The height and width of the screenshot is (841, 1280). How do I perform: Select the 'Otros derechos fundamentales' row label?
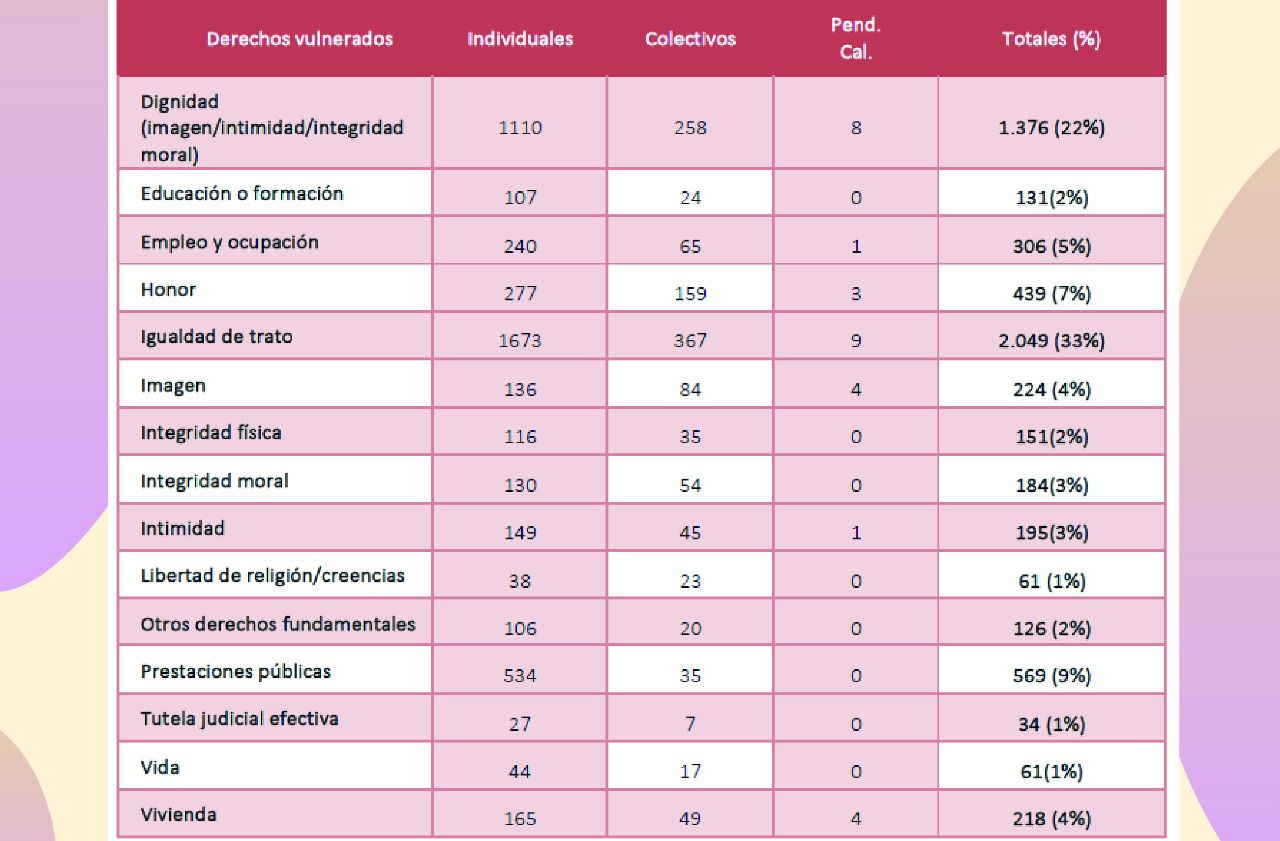point(278,624)
